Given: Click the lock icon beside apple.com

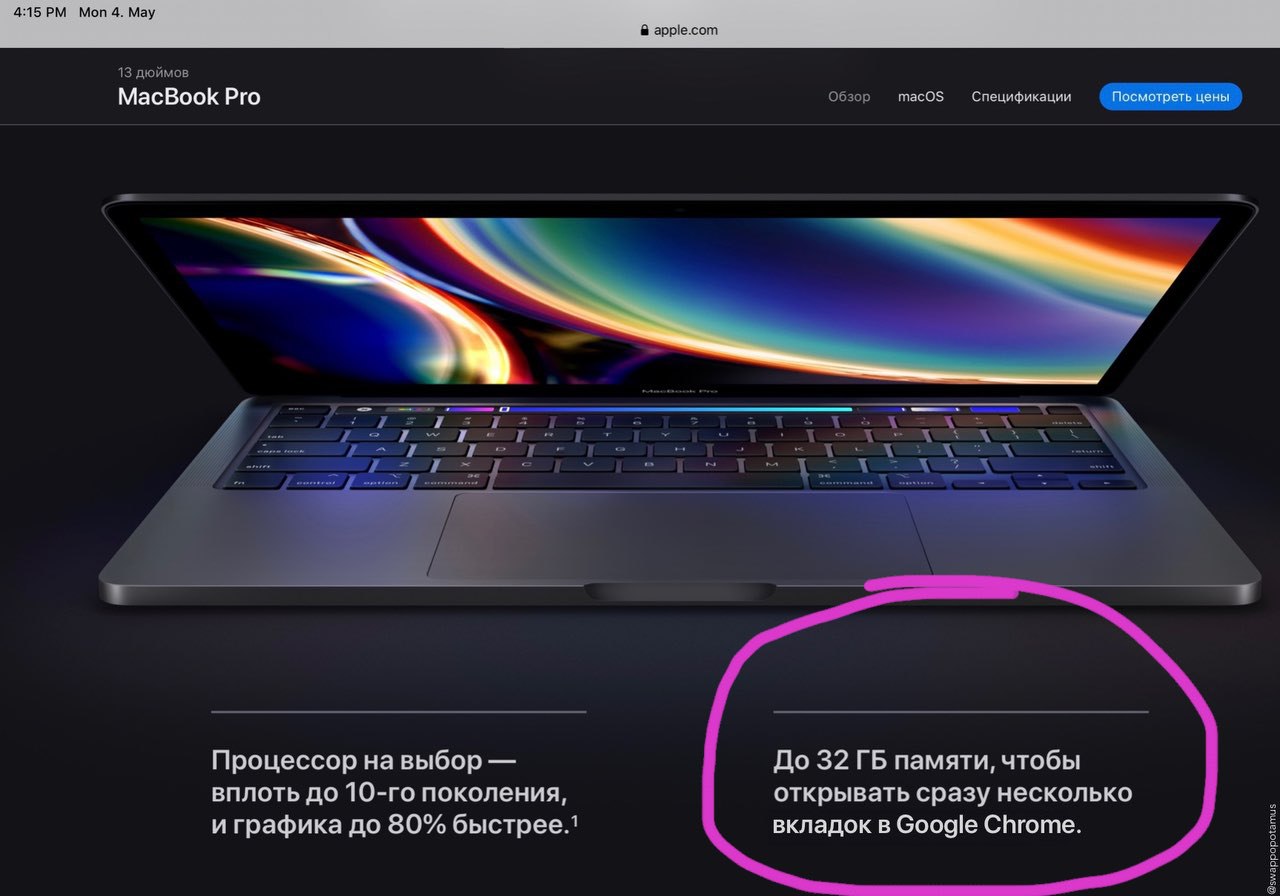Looking at the screenshot, I should pyautogui.click(x=645, y=30).
